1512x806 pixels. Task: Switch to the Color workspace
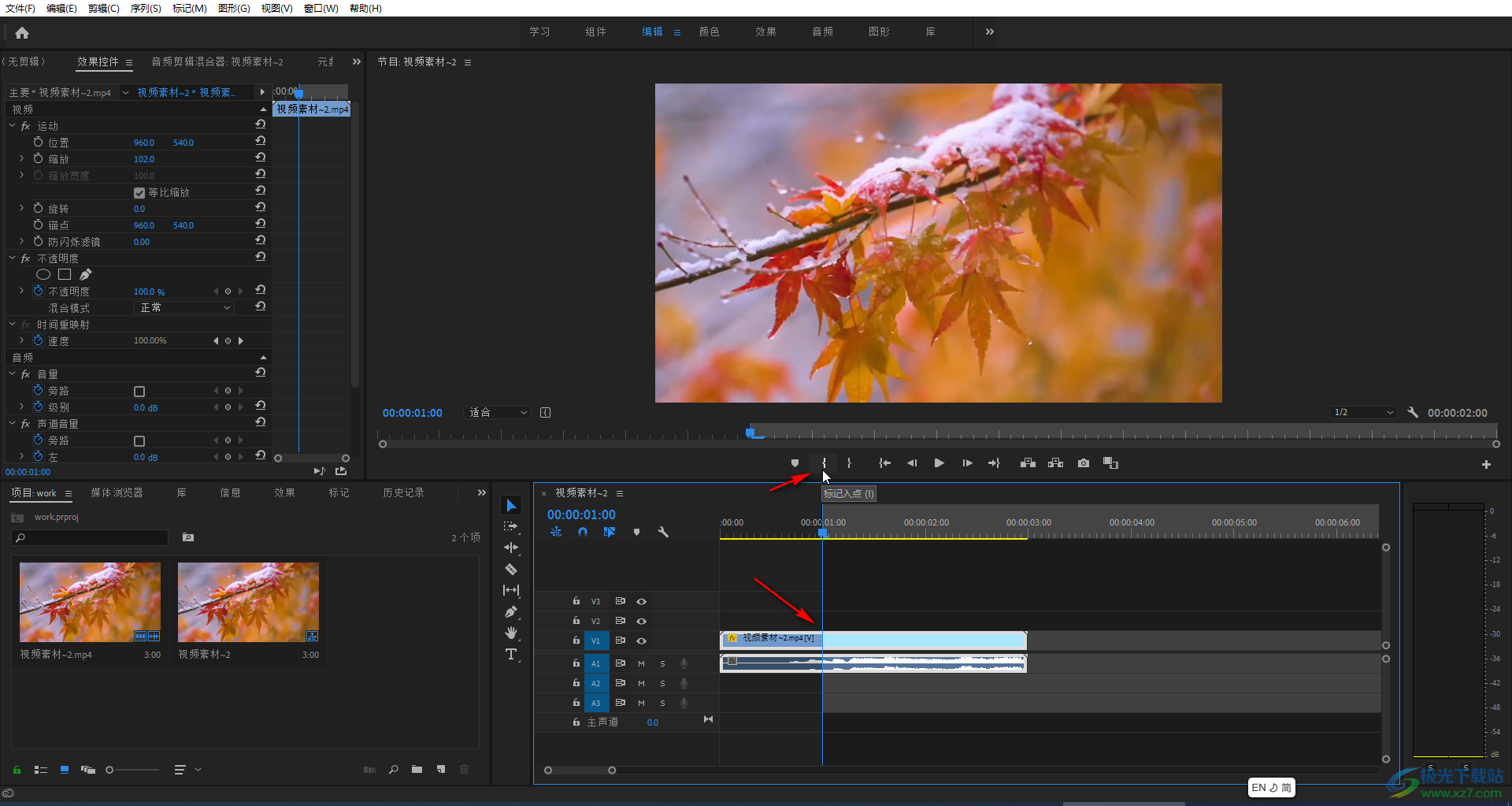(710, 32)
